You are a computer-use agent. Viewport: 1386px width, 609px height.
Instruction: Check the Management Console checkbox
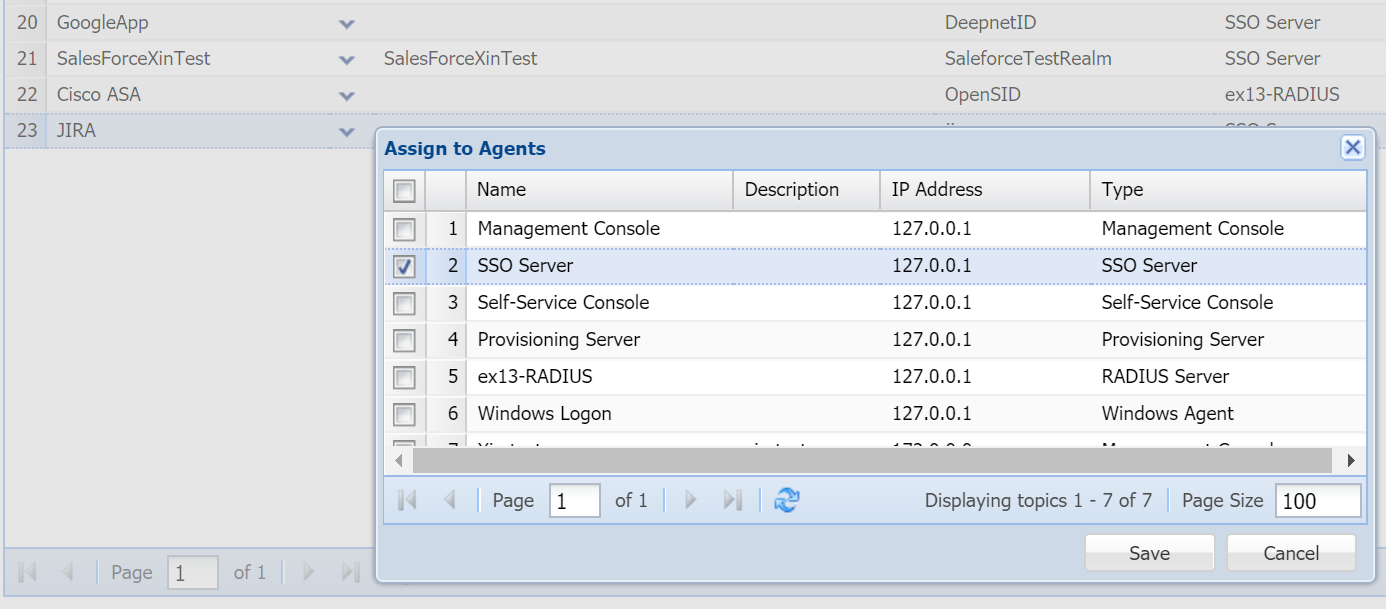coord(404,230)
